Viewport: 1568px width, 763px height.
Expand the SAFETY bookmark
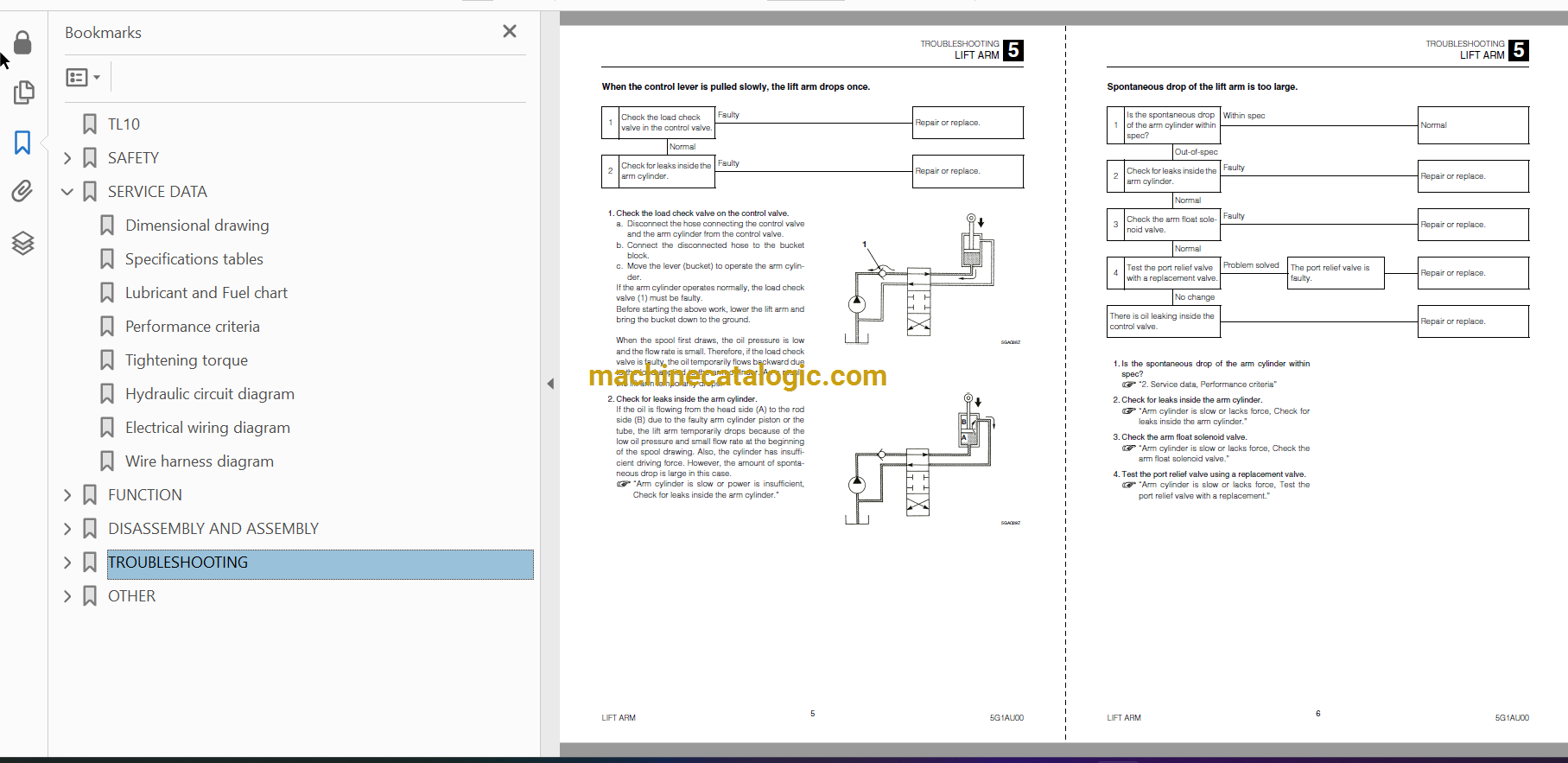point(67,158)
